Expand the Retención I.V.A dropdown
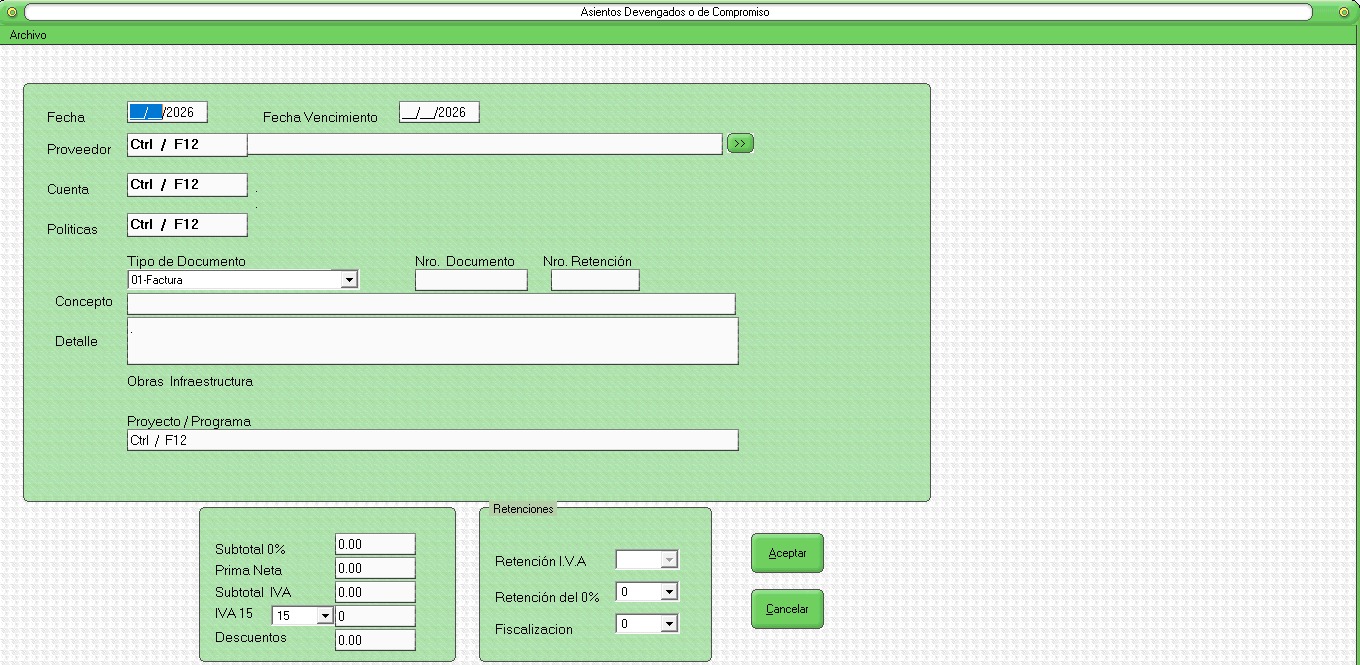 point(669,560)
